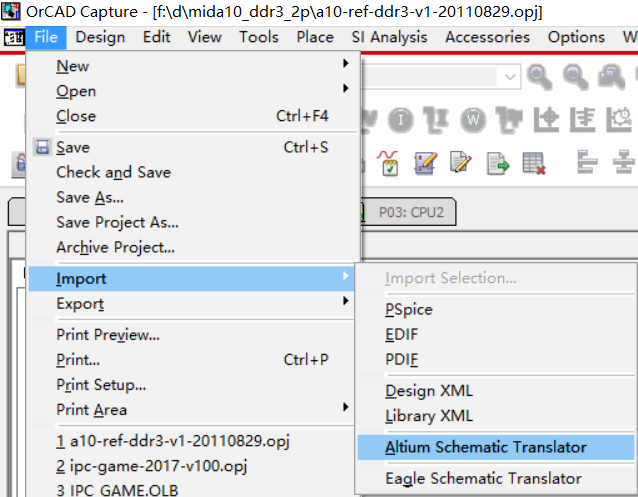Expand the Import submenu
This screenshot has width=638, height=497.
click(192, 278)
